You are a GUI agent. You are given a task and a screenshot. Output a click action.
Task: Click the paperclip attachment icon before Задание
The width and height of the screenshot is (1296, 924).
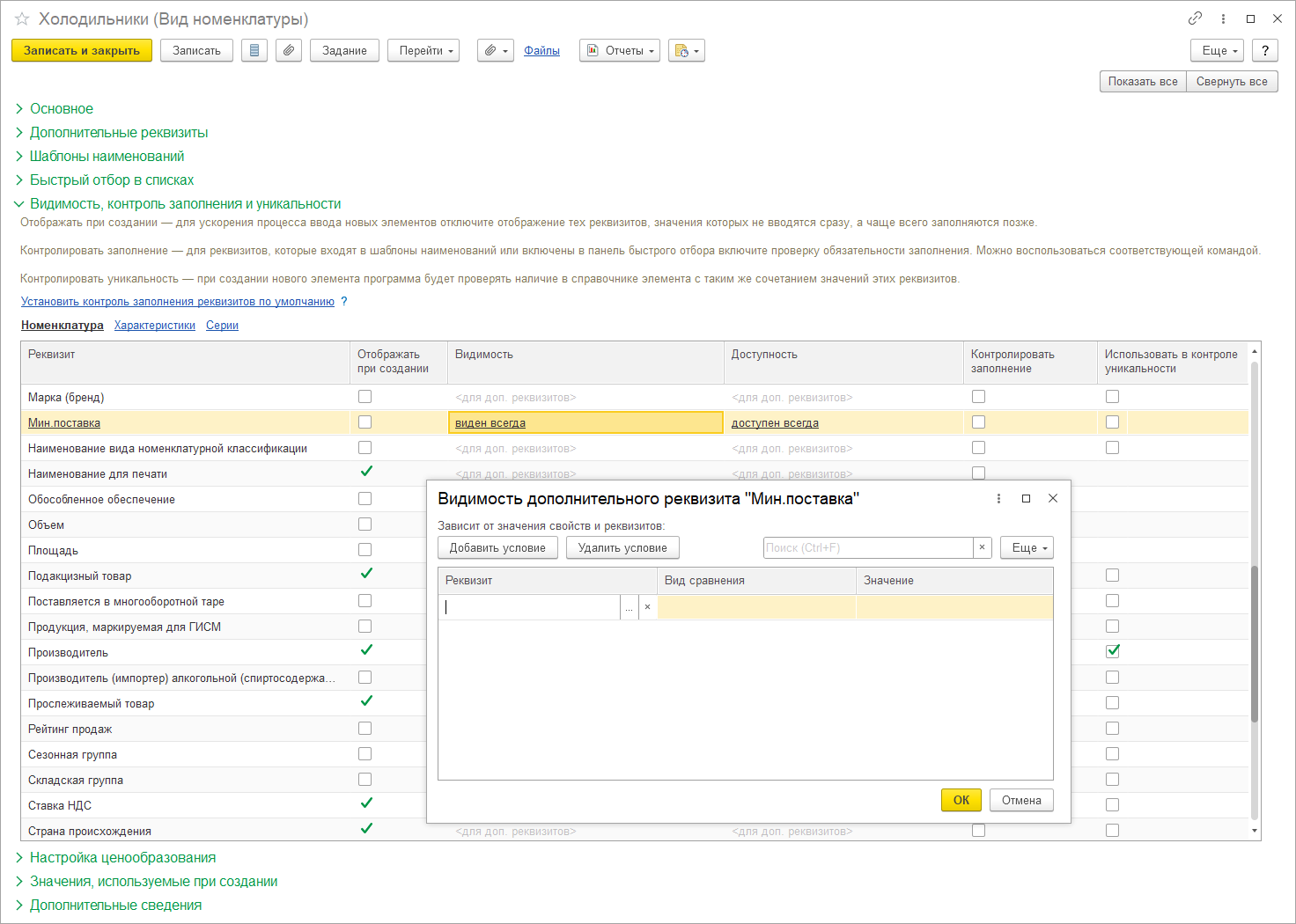pyautogui.click(x=289, y=51)
